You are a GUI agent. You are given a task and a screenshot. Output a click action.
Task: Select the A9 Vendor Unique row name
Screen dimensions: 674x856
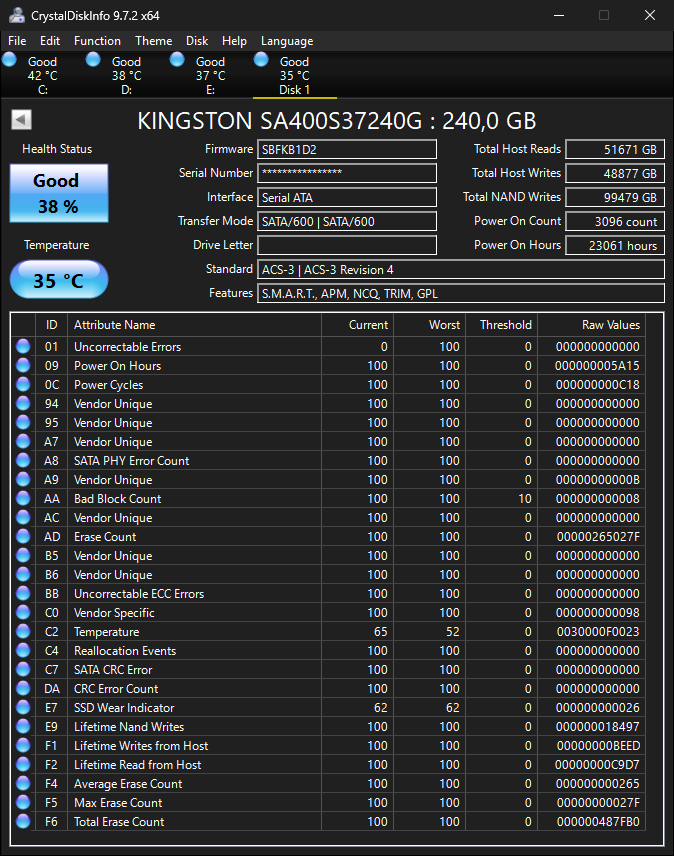(x=113, y=479)
